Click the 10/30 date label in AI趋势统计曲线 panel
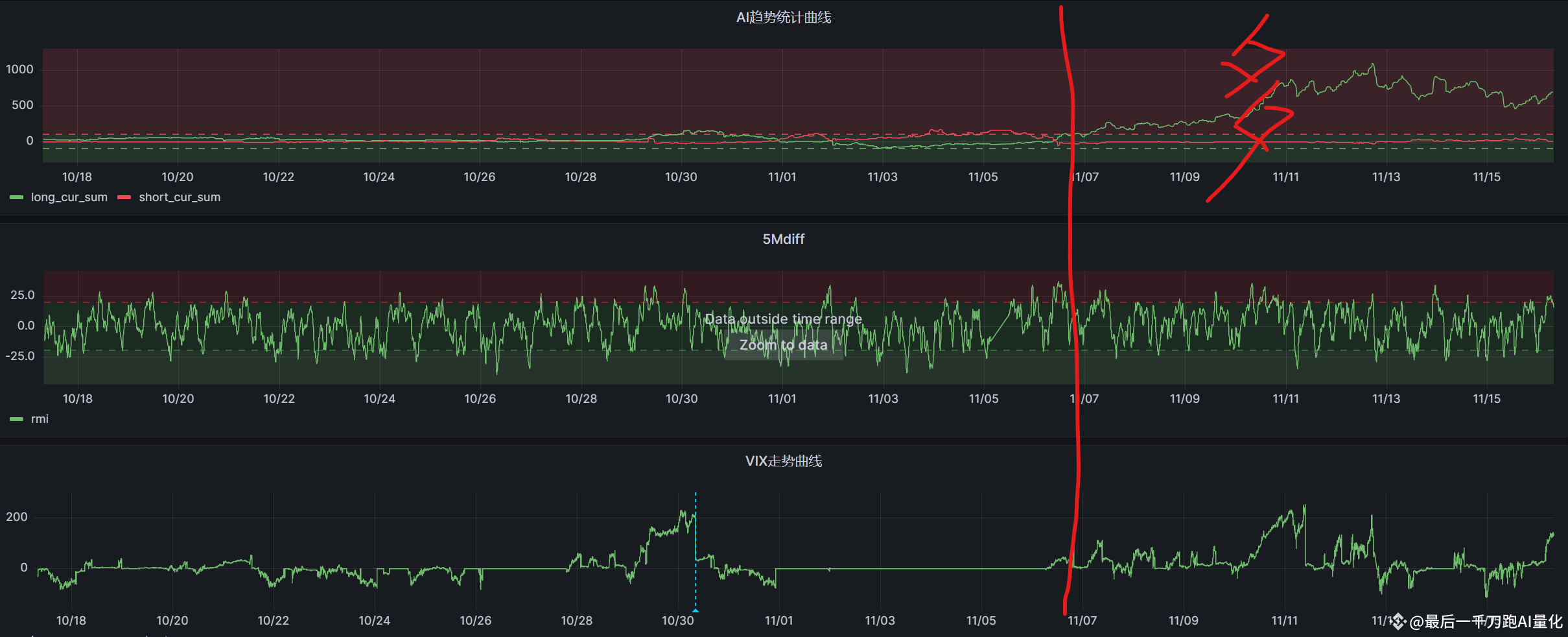 point(681,177)
